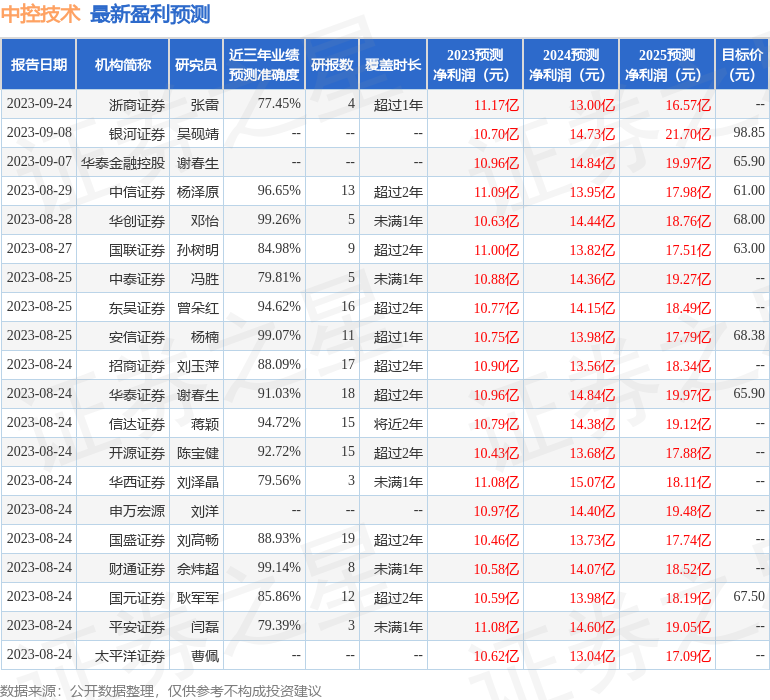Click accuracy value 77.45%
The height and width of the screenshot is (700, 770).
coord(279,104)
